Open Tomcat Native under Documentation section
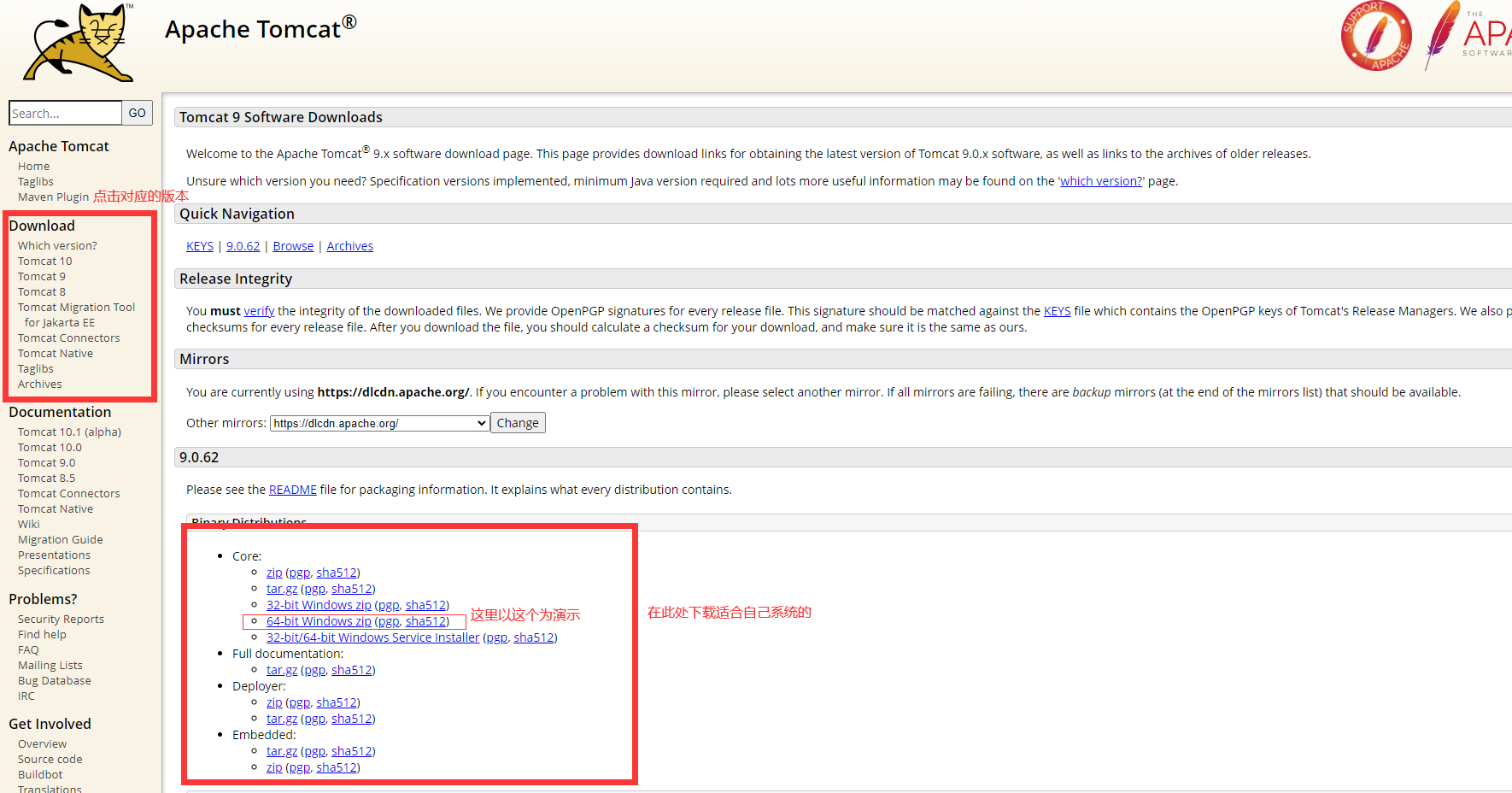Viewport: 1512px width, 793px height. pyautogui.click(x=56, y=509)
